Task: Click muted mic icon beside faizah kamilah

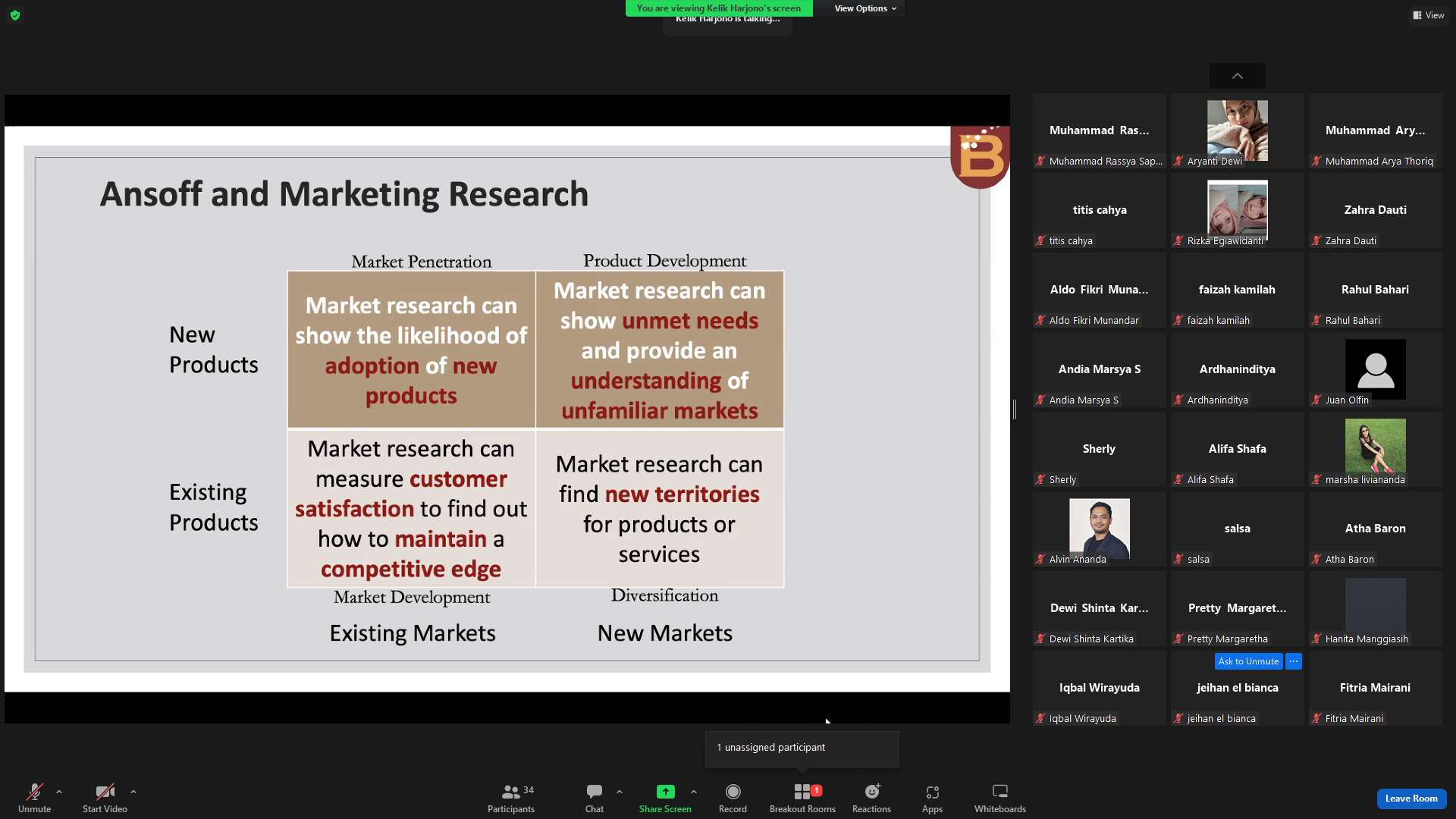Action: (x=1178, y=320)
